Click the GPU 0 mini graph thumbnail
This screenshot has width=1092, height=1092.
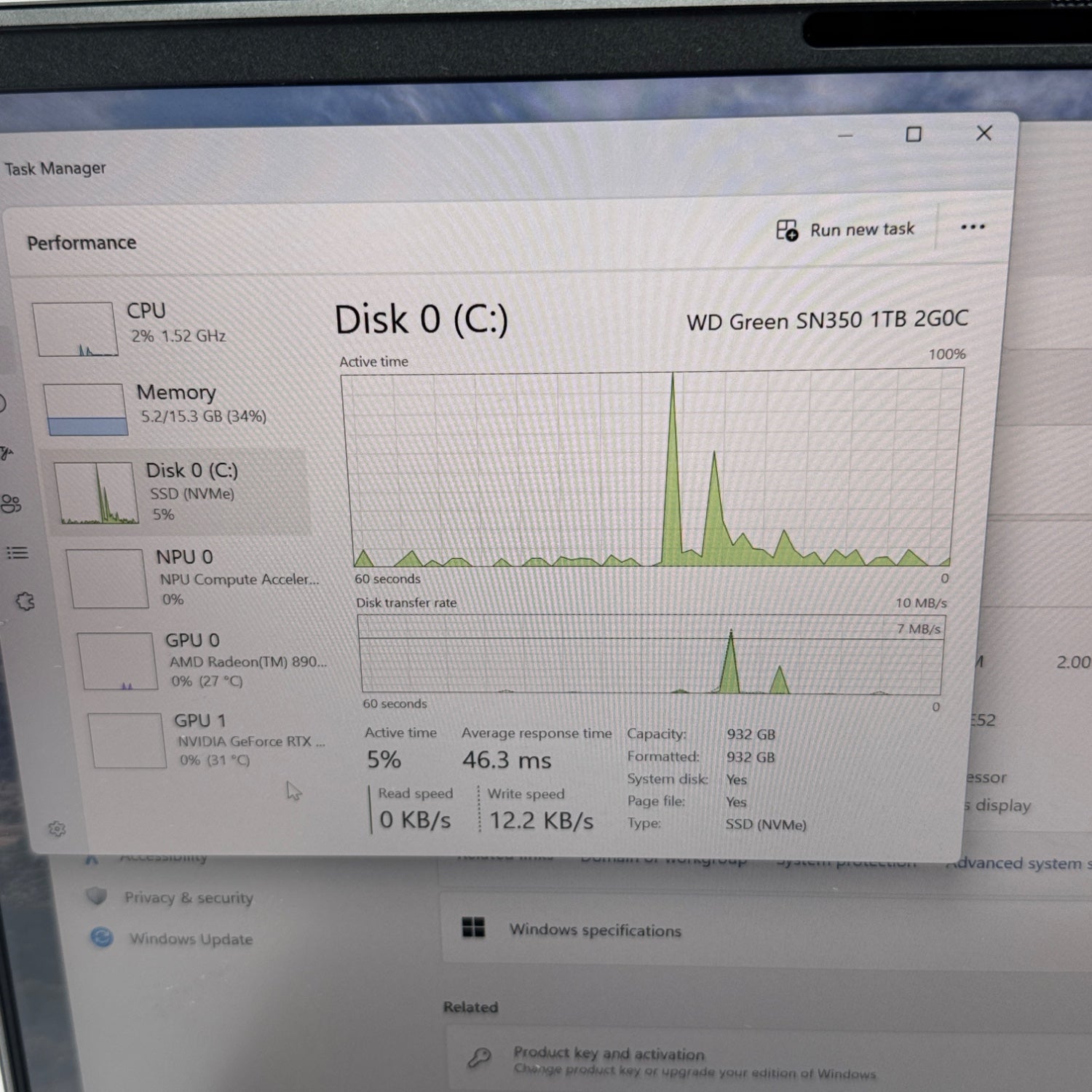(x=117, y=660)
